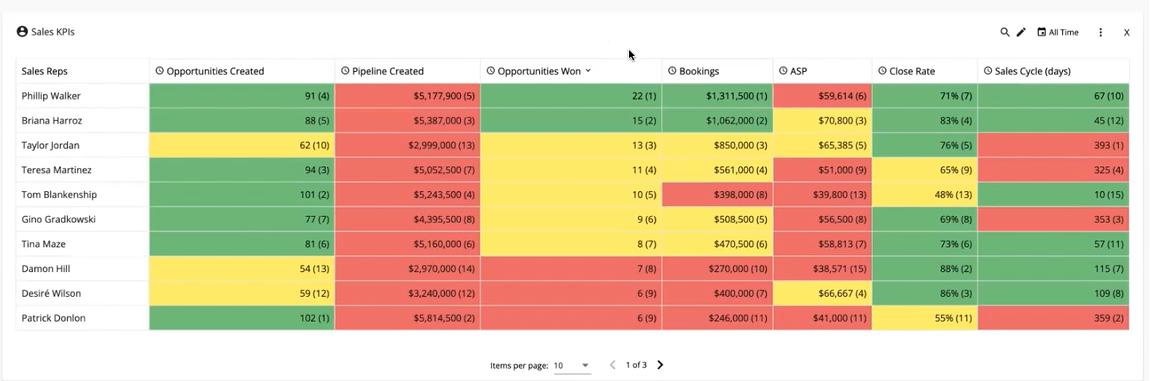
Task: Select Tom Blankenship row name
Action: tap(59, 195)
